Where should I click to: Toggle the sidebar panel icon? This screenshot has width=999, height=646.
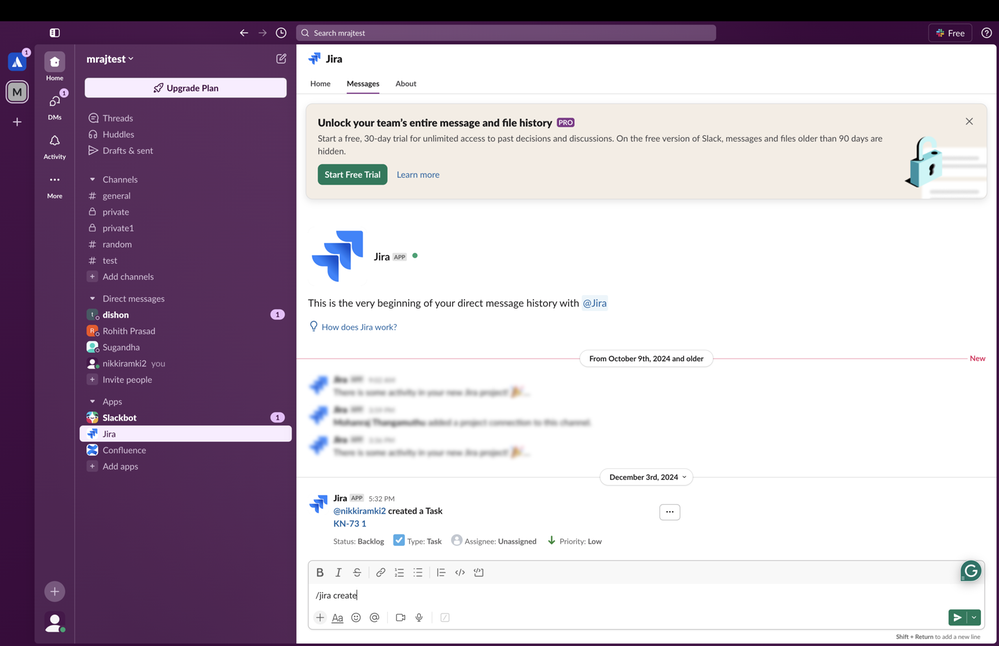[x=55, y=32]
